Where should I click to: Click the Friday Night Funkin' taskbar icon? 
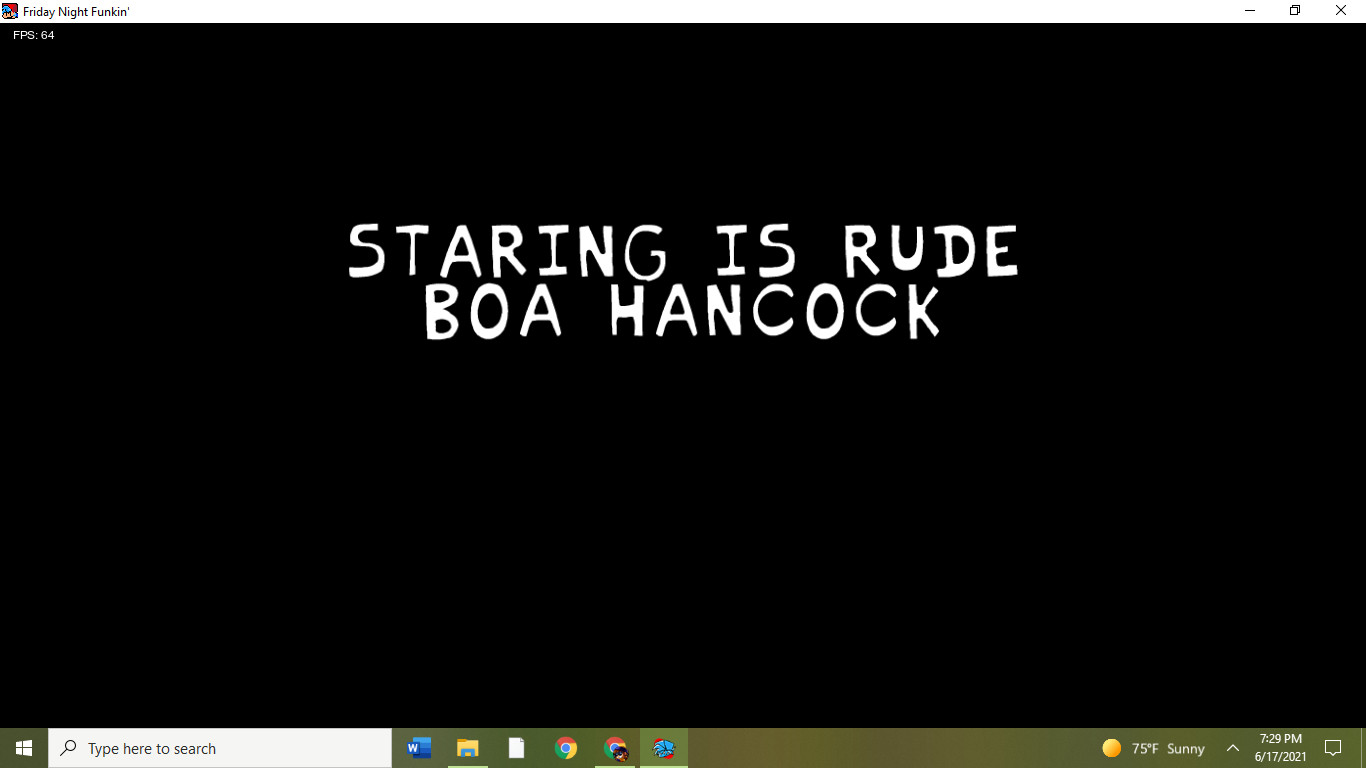point(664,748)
